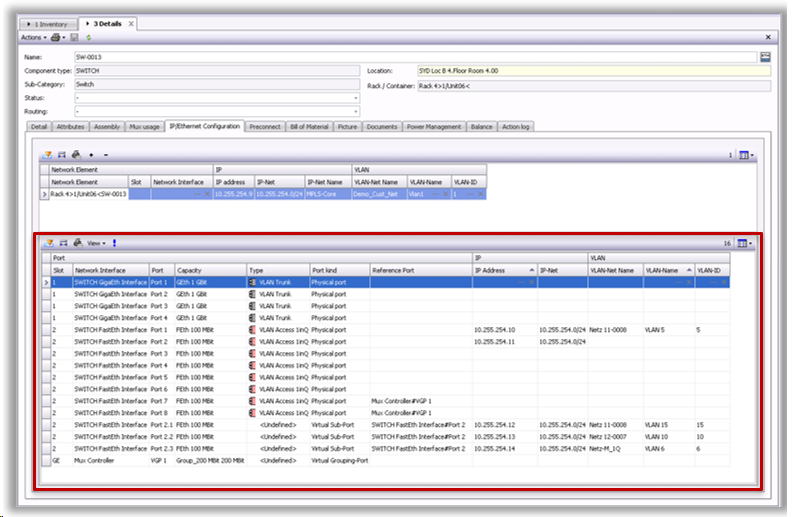This screenshot has width=792, height=517.
Task: Clear VLAN-ID X in selected port row
Action: (x=724, y=282)
